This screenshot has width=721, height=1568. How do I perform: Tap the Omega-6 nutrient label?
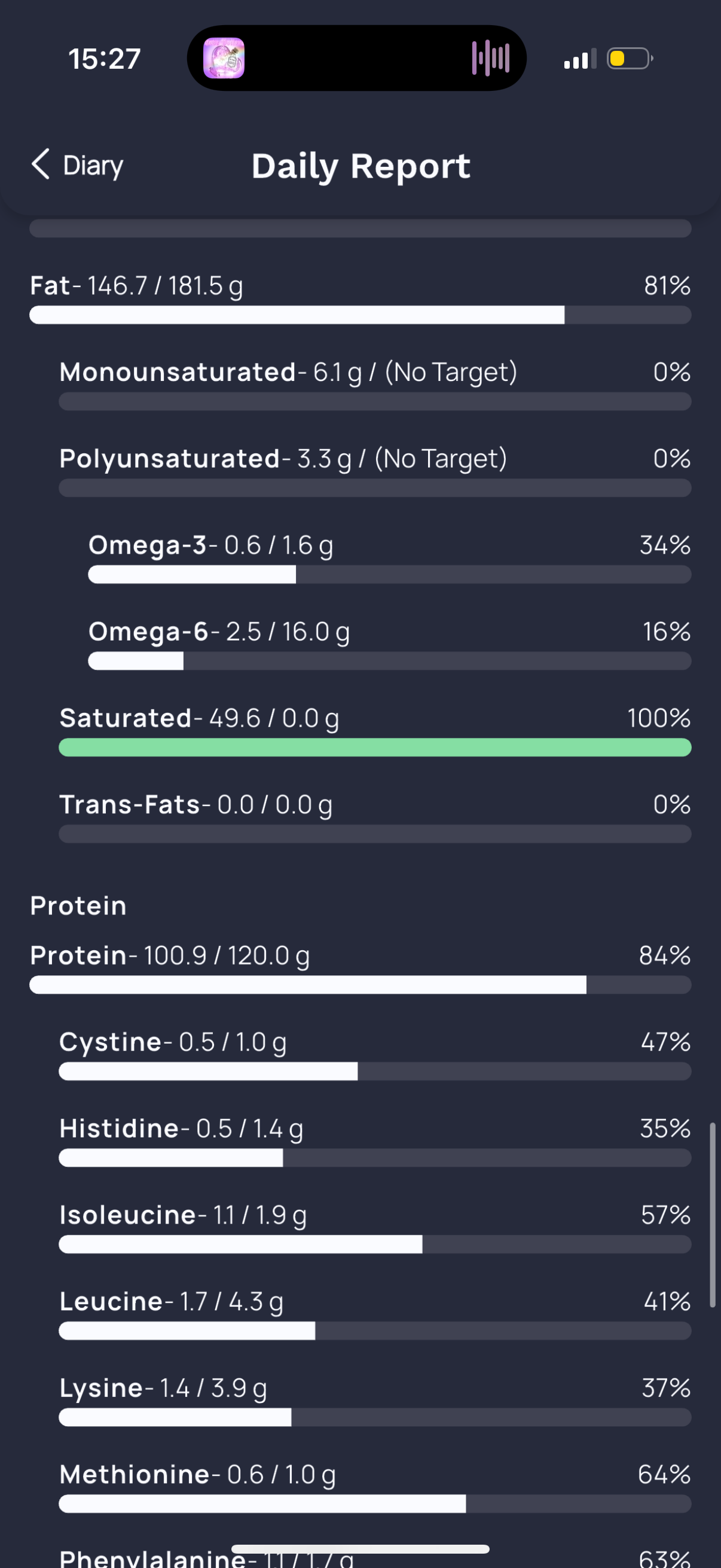[148, 632]
